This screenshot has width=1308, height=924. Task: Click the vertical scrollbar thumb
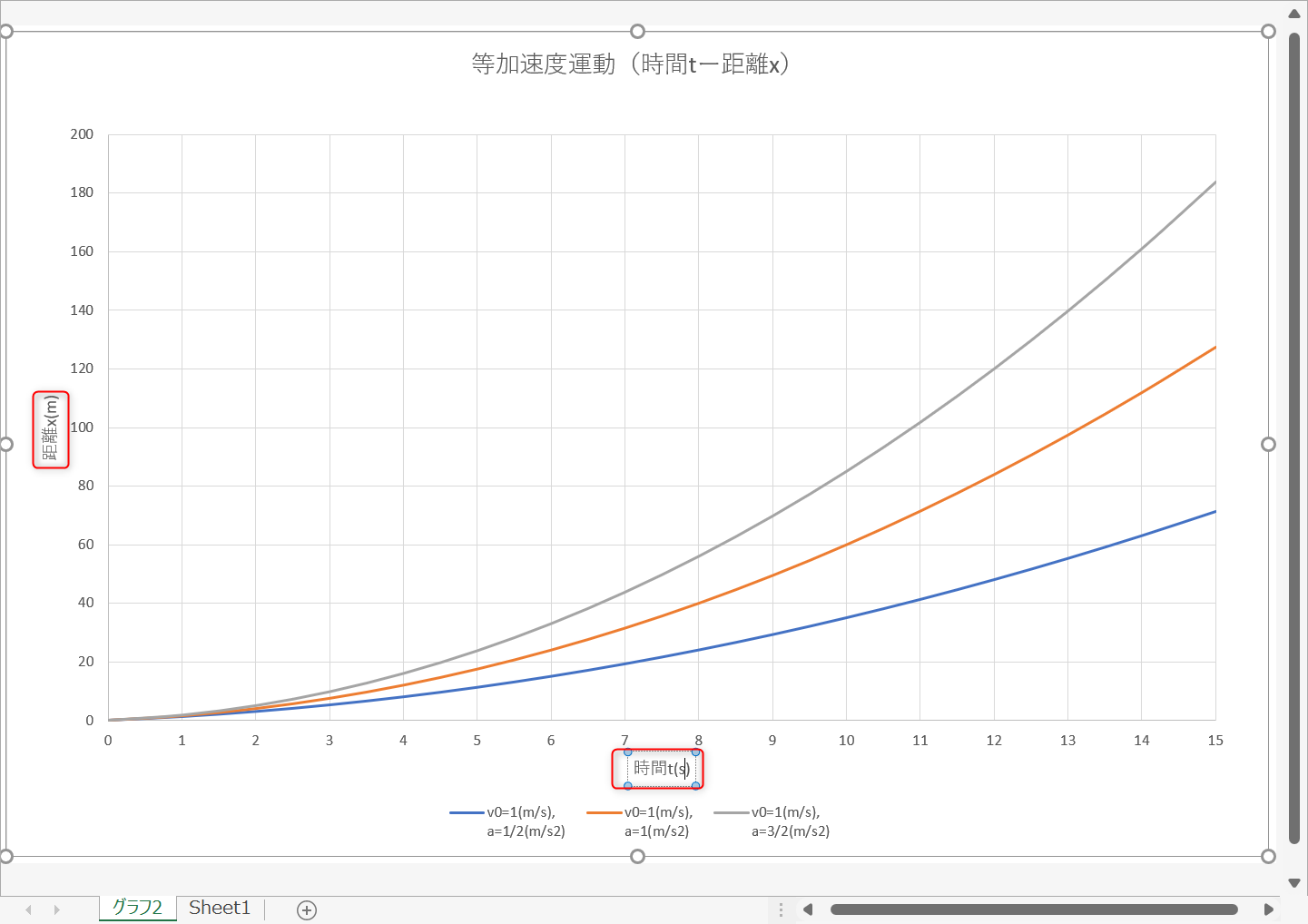1294,436
